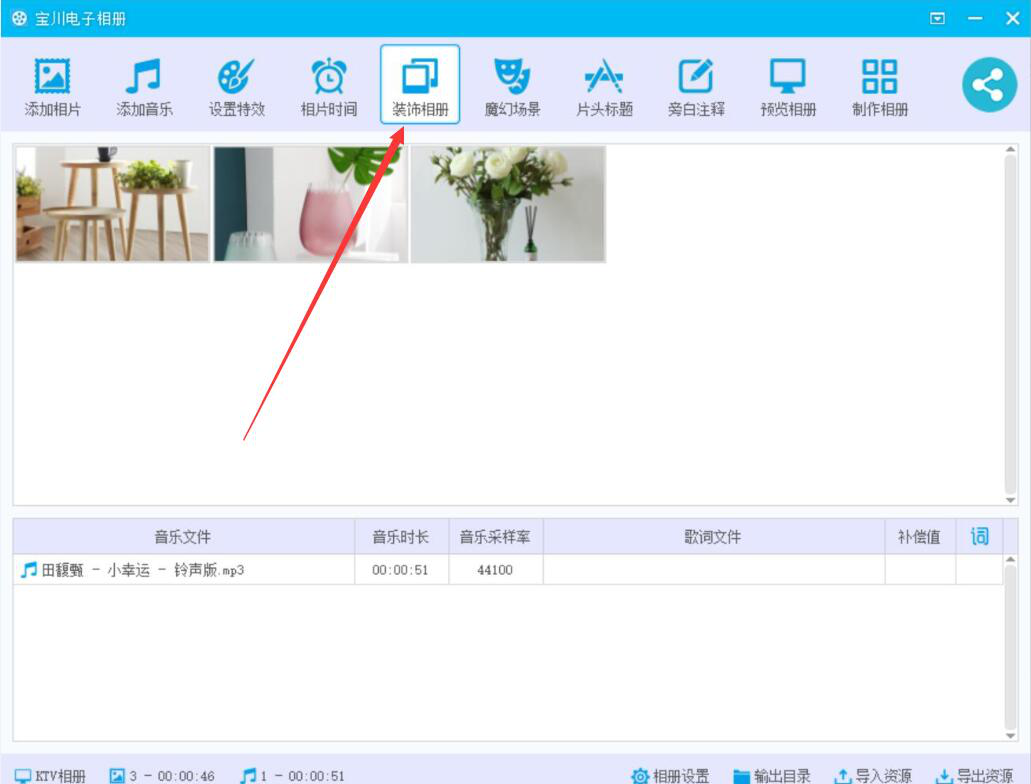Select the 装饰相册 decorate album tool
The width and height of the screenshot is (1031, 784).
[420, 84]
